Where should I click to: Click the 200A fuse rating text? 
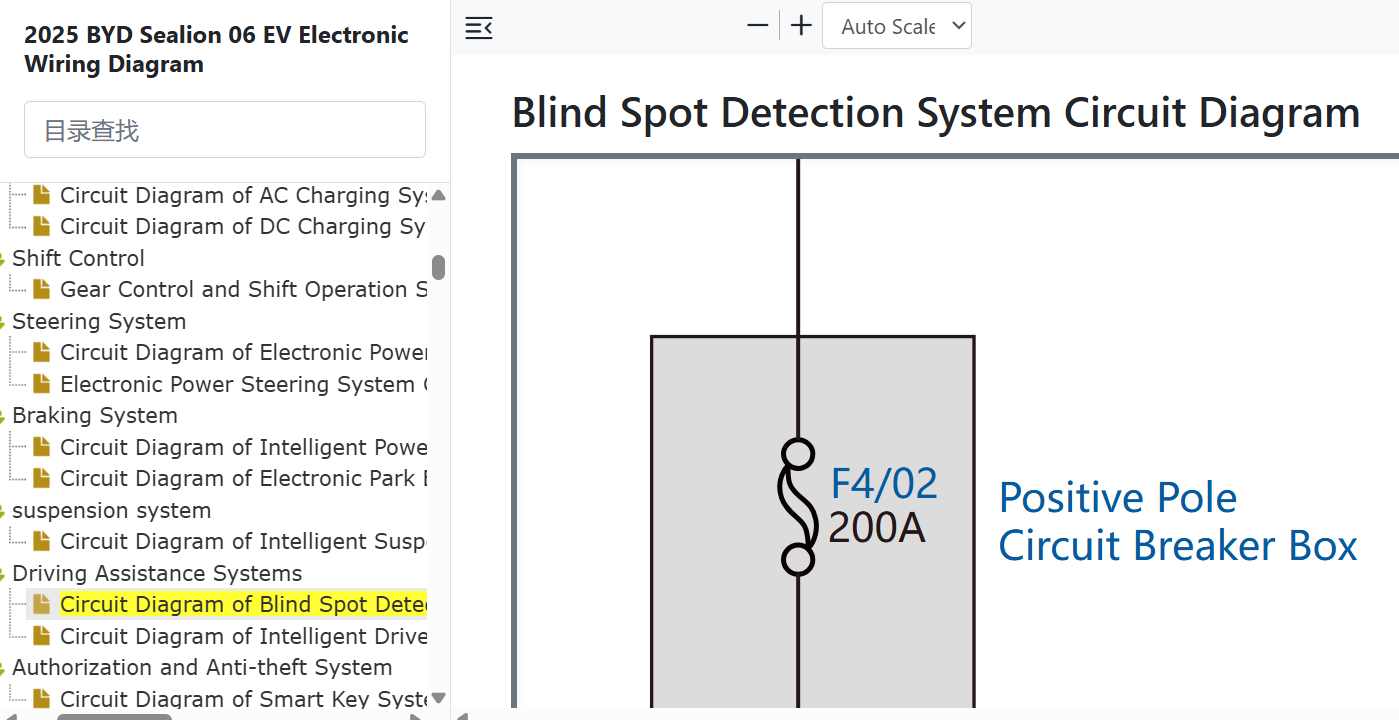(877, 527)
